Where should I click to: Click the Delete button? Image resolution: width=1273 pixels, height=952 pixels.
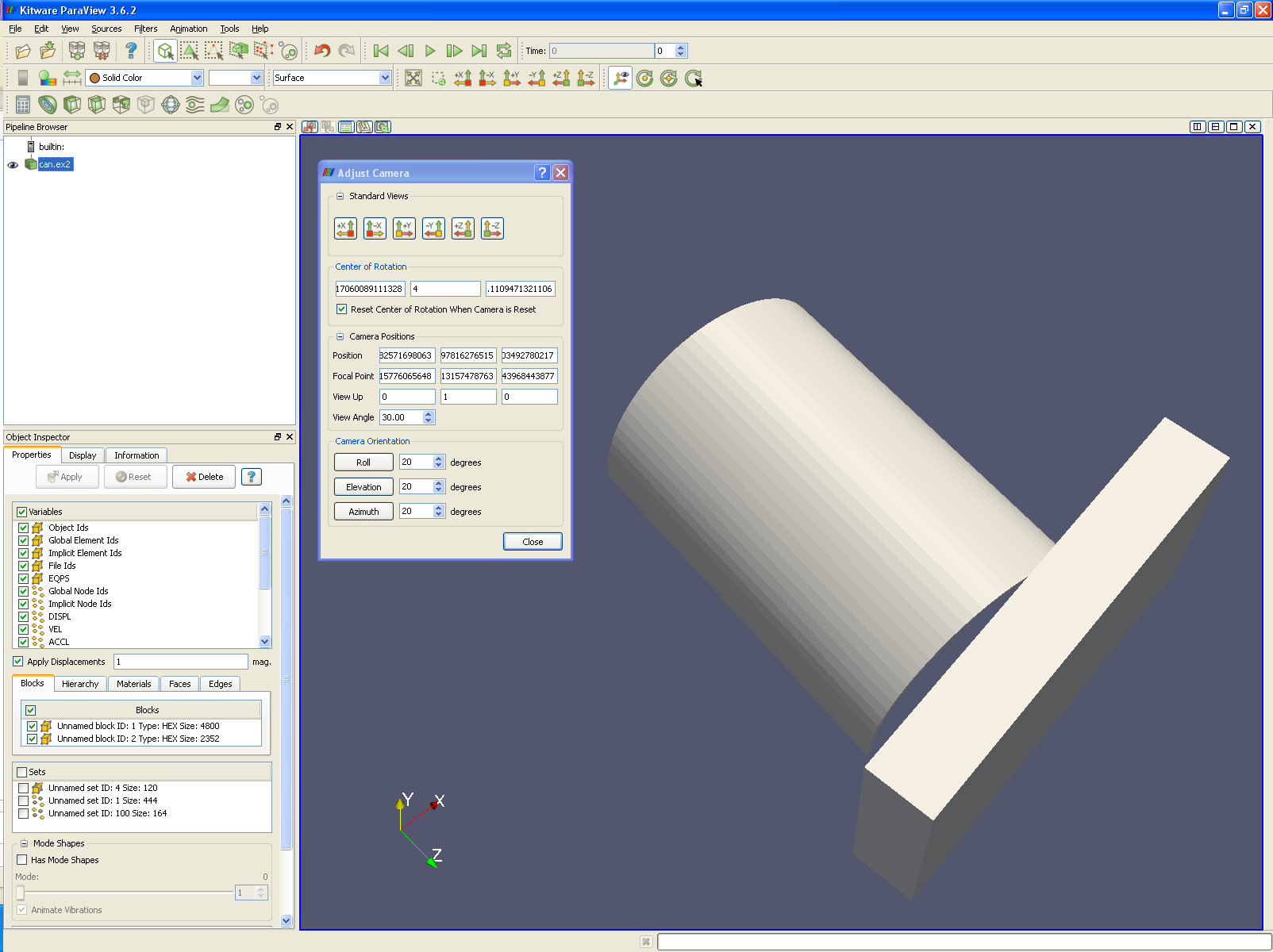click(204, 477)
